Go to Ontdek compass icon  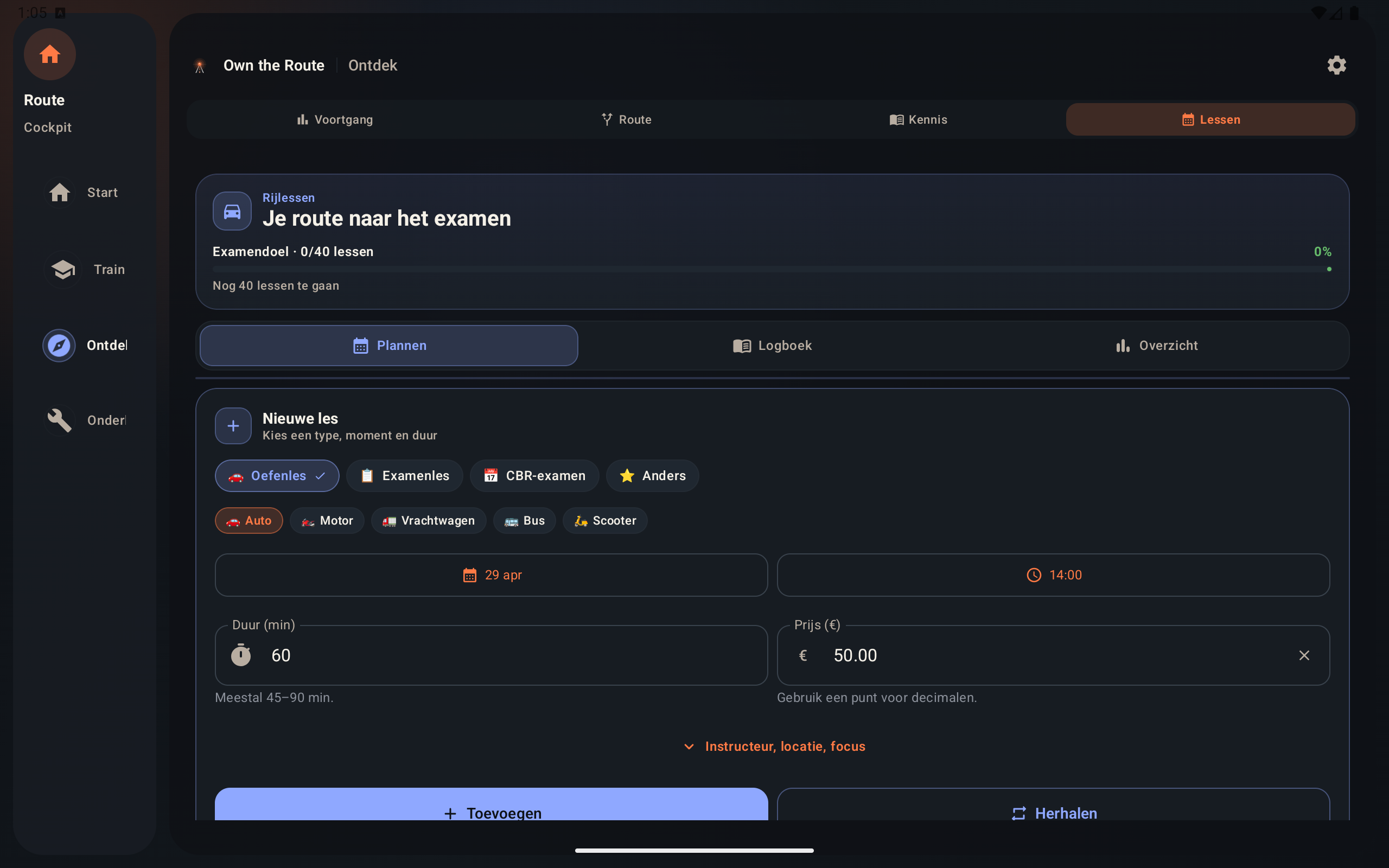point(59,346)
